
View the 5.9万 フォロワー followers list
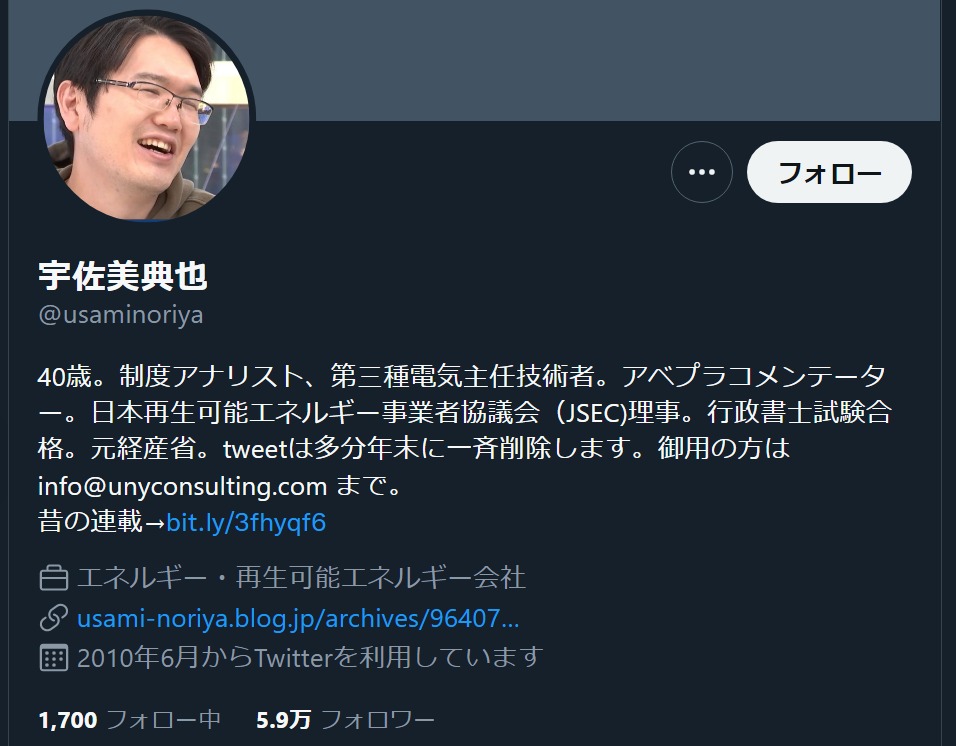pos(345,720)
